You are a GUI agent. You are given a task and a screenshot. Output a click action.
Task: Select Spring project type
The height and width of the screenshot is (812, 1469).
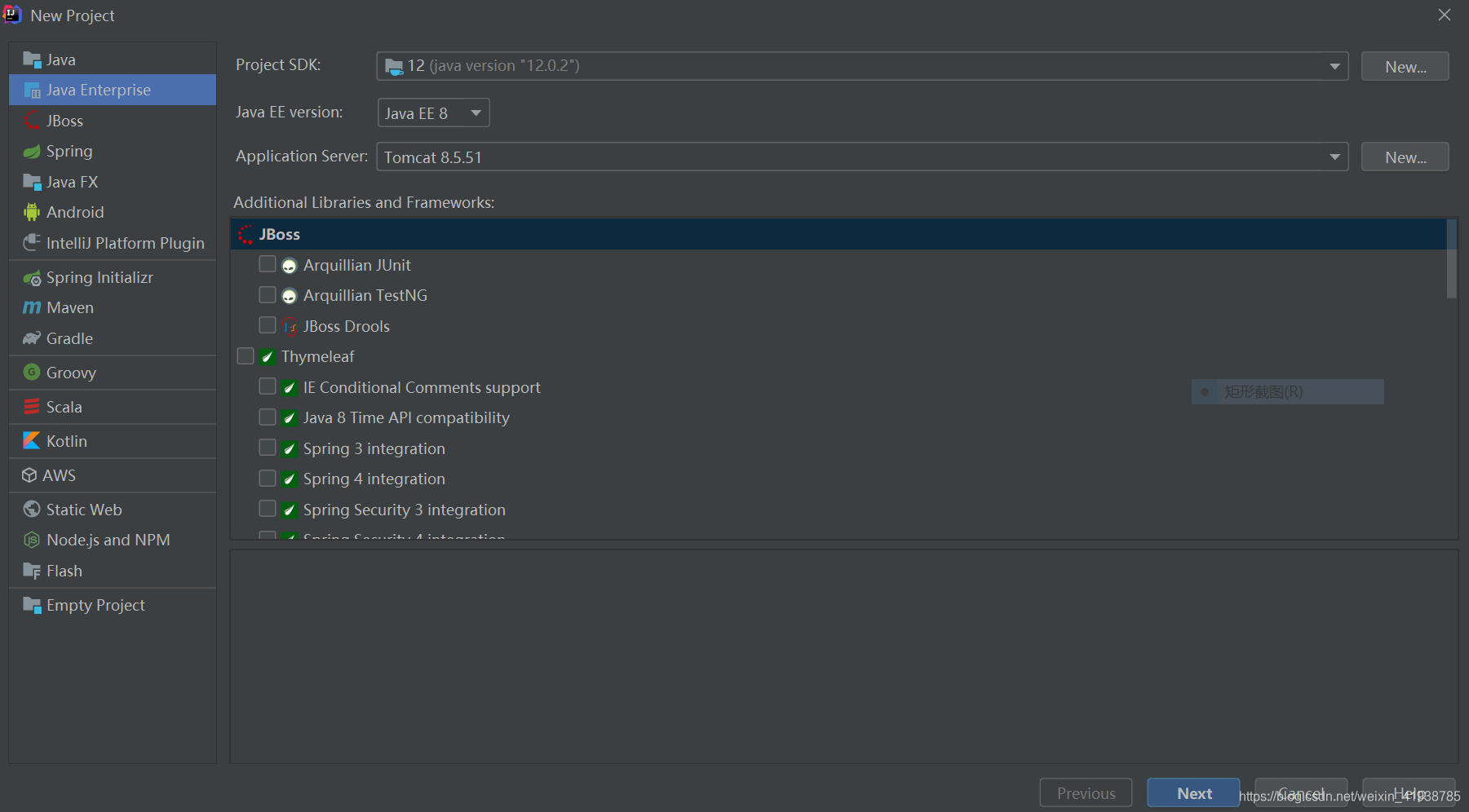[x=113, y=151]
